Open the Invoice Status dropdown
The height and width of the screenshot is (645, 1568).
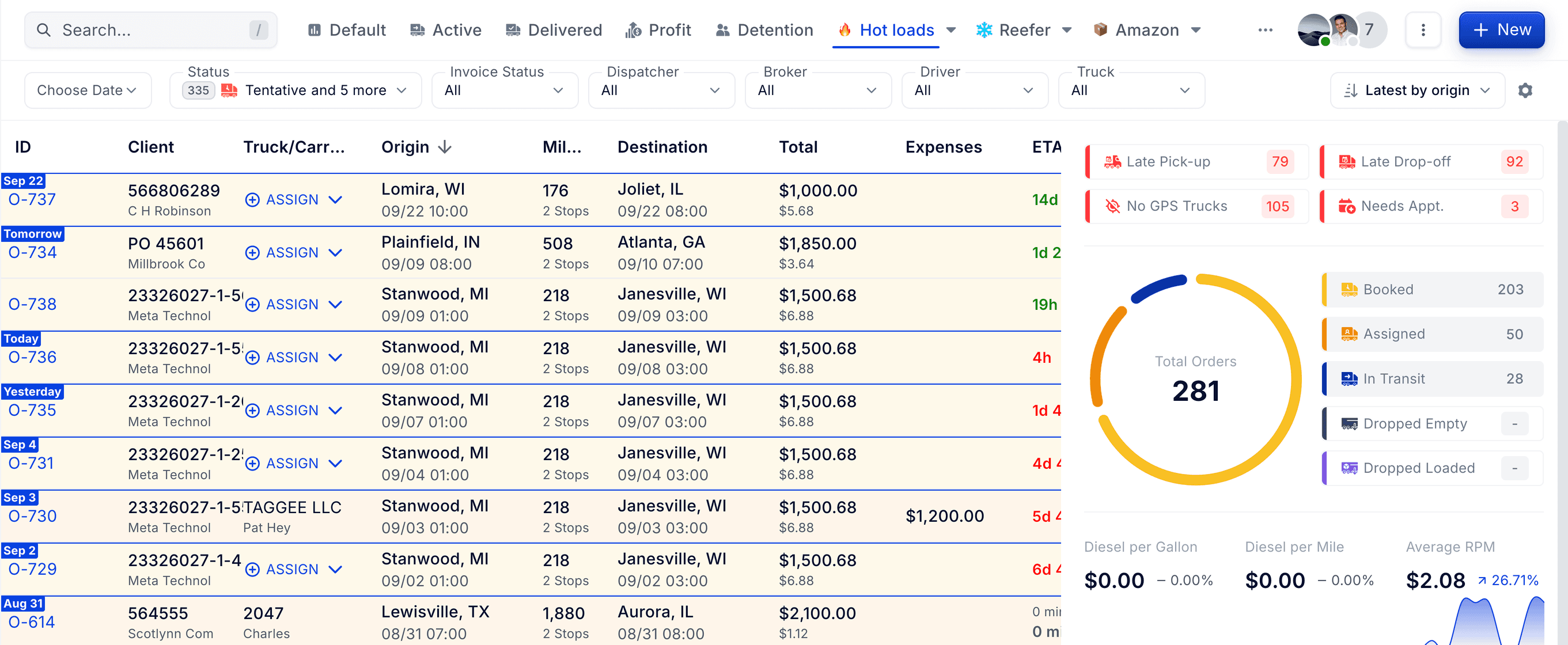[505, 90]
